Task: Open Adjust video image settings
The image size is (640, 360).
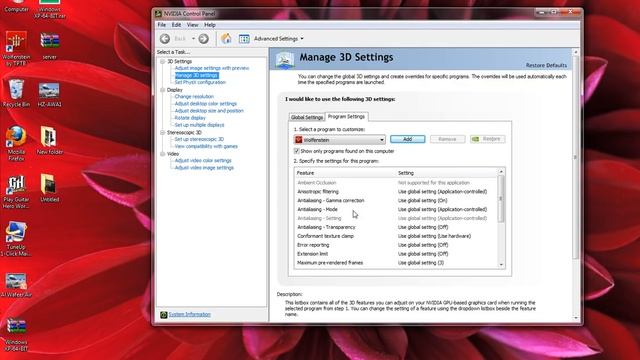Action: point(204,168)
